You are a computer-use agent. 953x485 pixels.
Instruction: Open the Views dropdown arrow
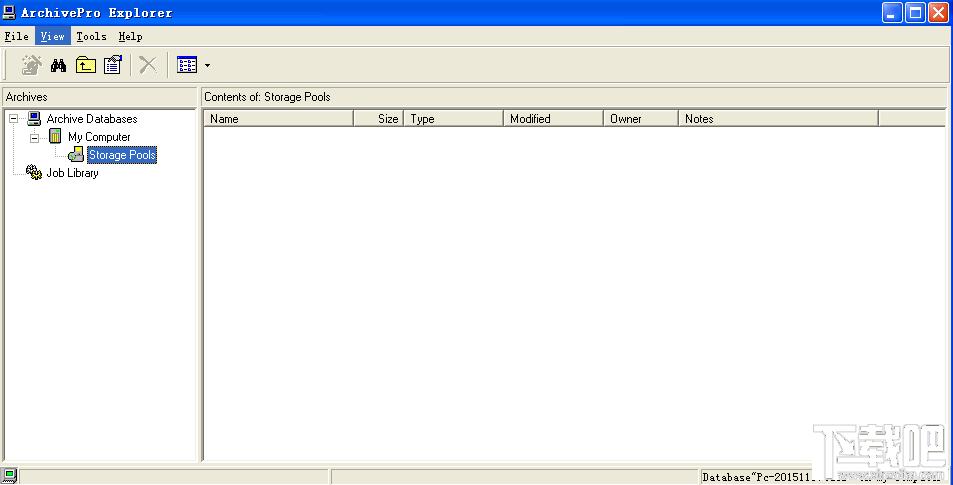click(x=207, y=66)
